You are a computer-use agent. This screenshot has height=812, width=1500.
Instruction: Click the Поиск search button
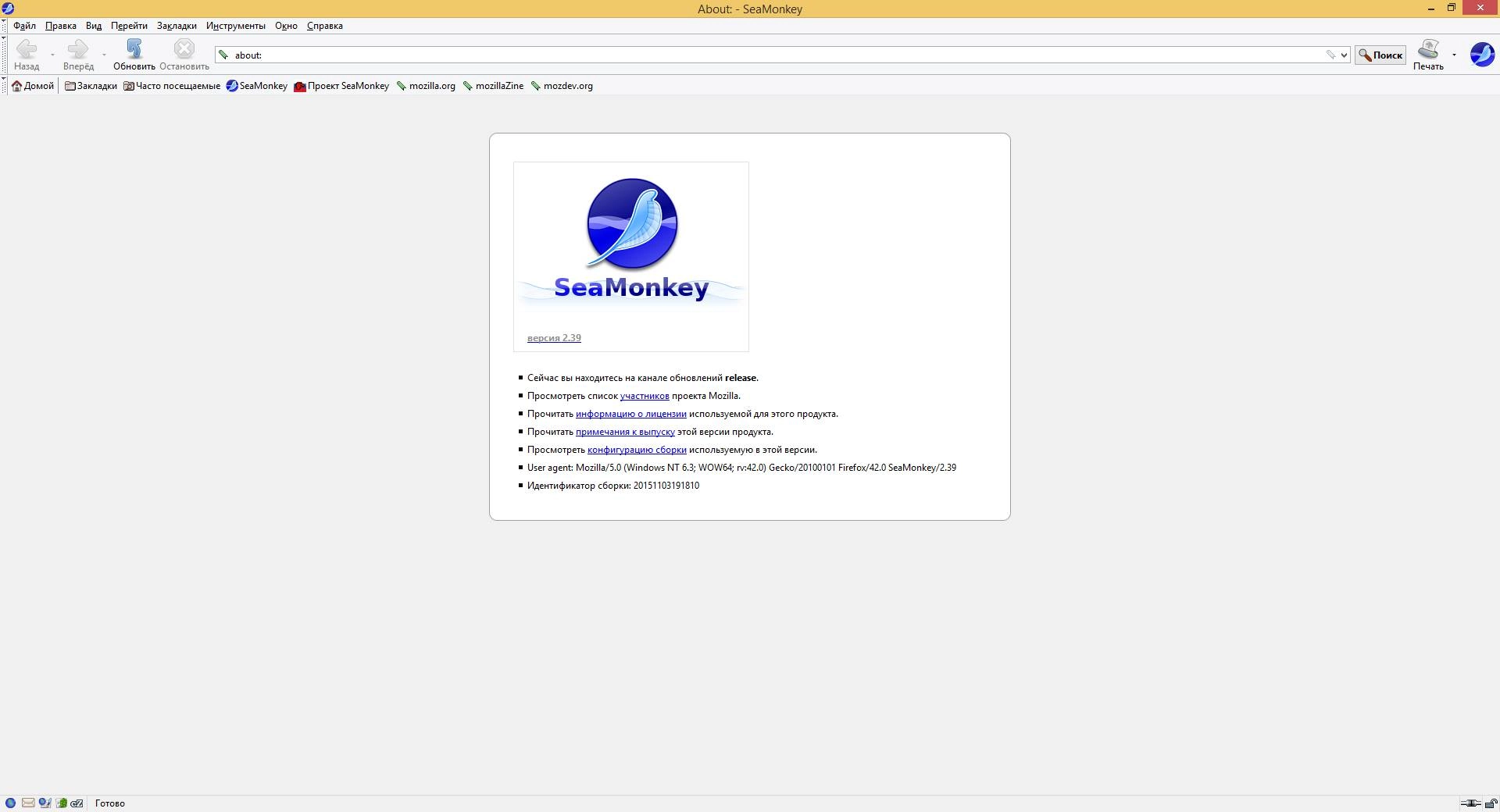point(1380,55)
